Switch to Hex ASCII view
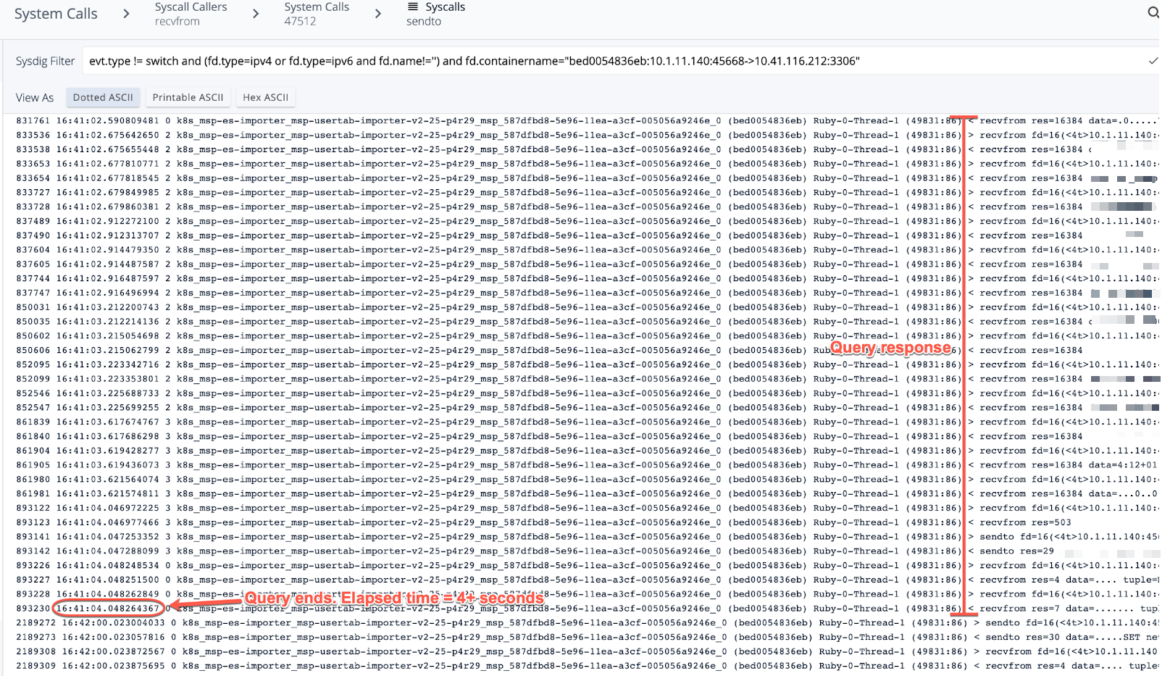Screen dimensions: 1170x676 coord(264,98)
